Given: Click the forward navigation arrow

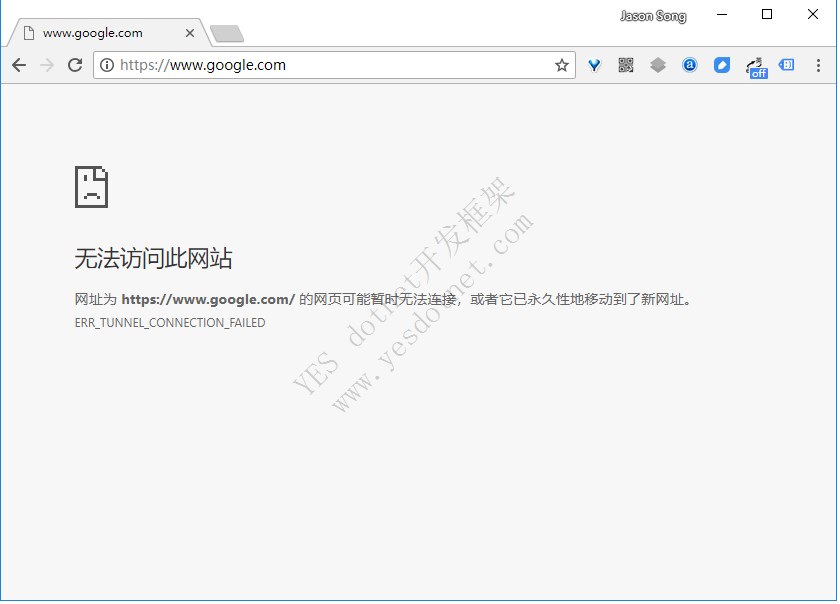Looking at the screenshot, I should point(47,65).
